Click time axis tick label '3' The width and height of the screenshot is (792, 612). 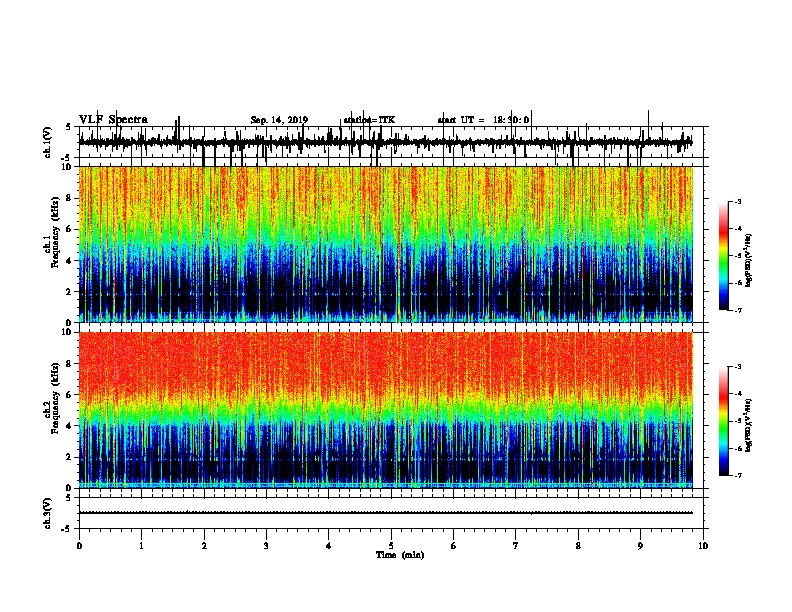coord(266,546)
